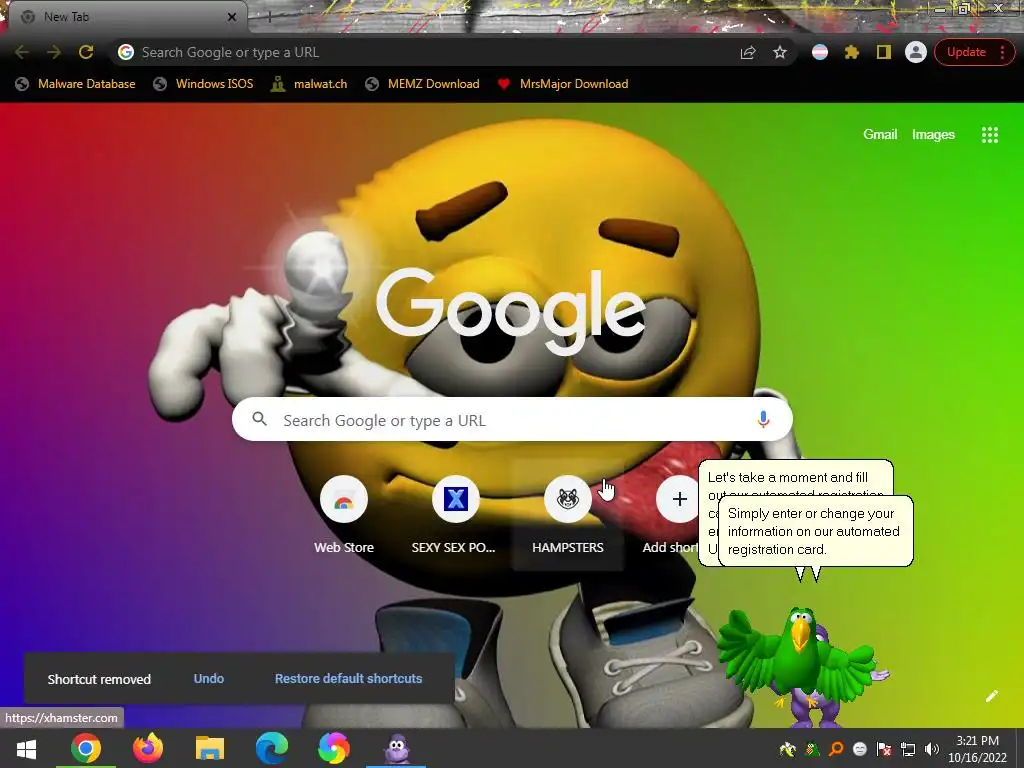Select the New Tab tab
1024x768 pixels.
pos(124,17)
